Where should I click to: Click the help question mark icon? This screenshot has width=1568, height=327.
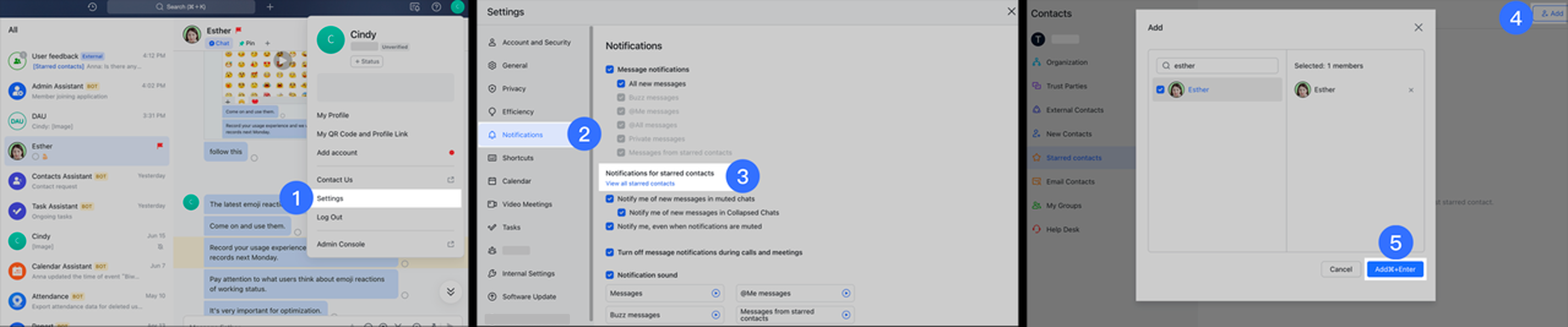pyautogui.click(x=436, y=7)
